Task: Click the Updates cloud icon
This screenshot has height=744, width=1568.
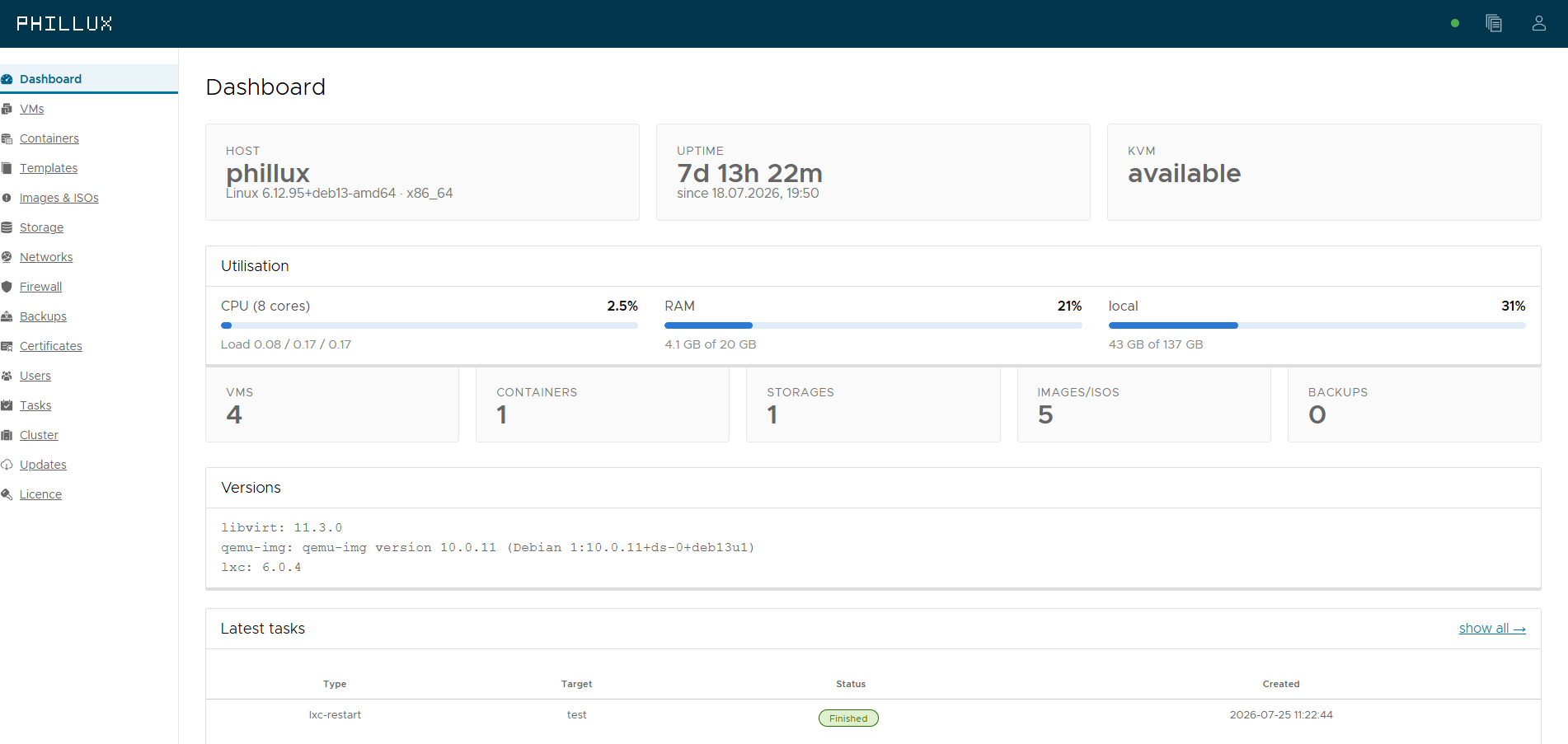Action: coord(7,465)
